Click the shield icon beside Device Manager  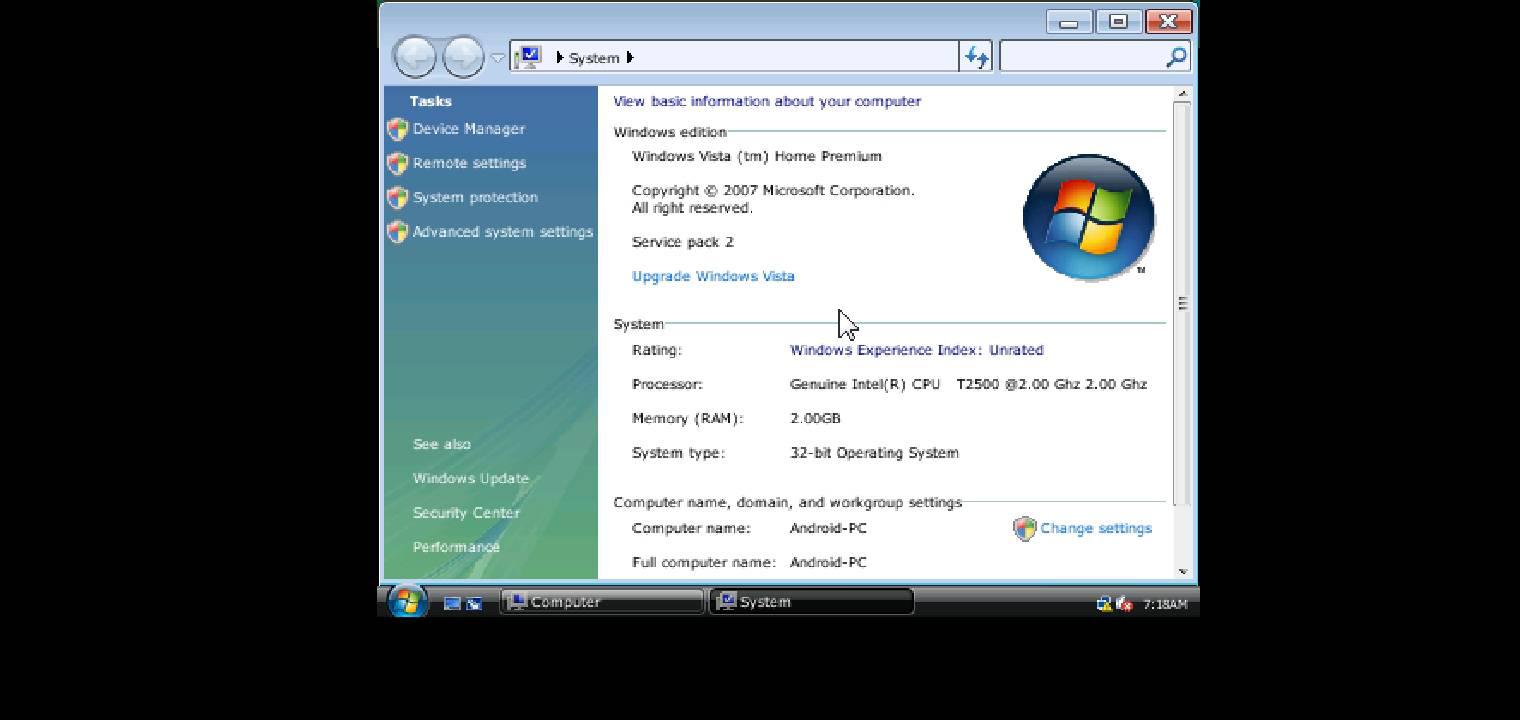[x=398, y=129]
